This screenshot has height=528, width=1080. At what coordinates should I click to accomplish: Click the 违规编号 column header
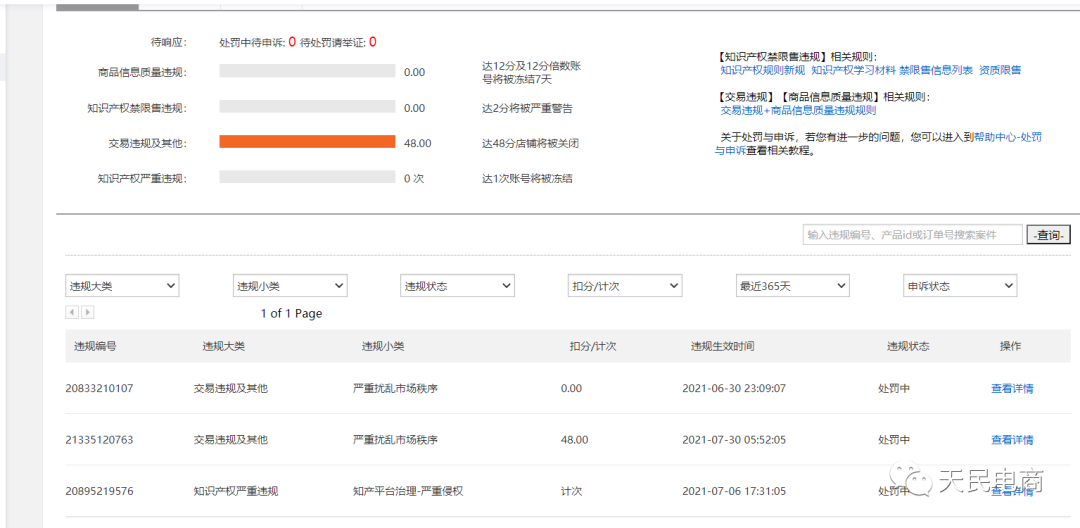click(x=95, y=346)
